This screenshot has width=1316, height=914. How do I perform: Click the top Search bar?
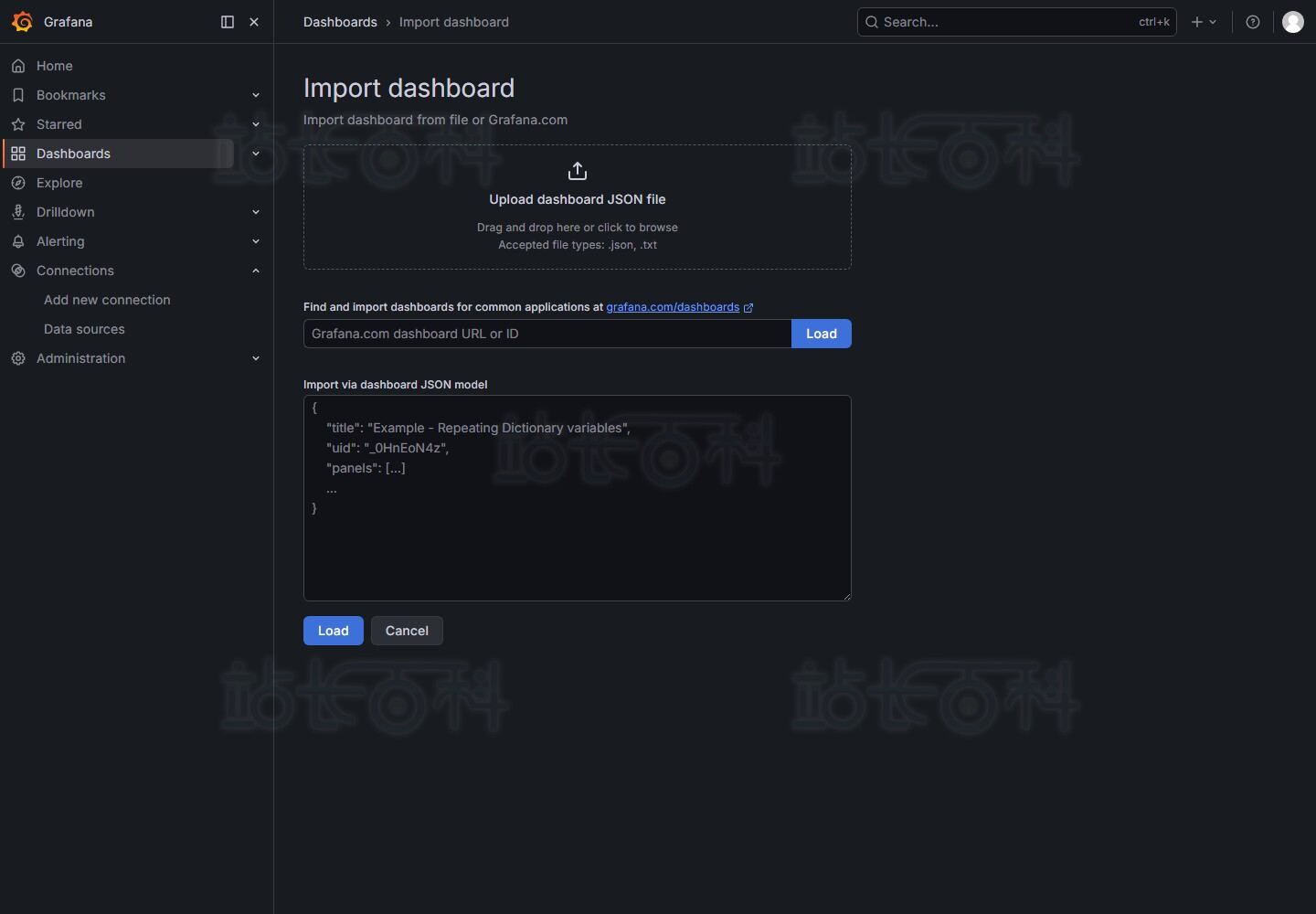tap(1016, 22)
